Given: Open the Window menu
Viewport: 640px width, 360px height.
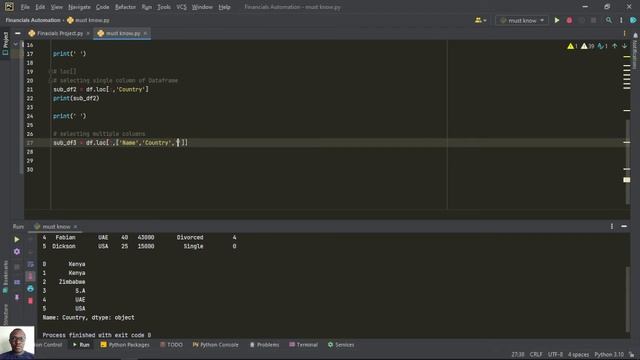Looking at the screenshot, I should (x=202, y=7).
